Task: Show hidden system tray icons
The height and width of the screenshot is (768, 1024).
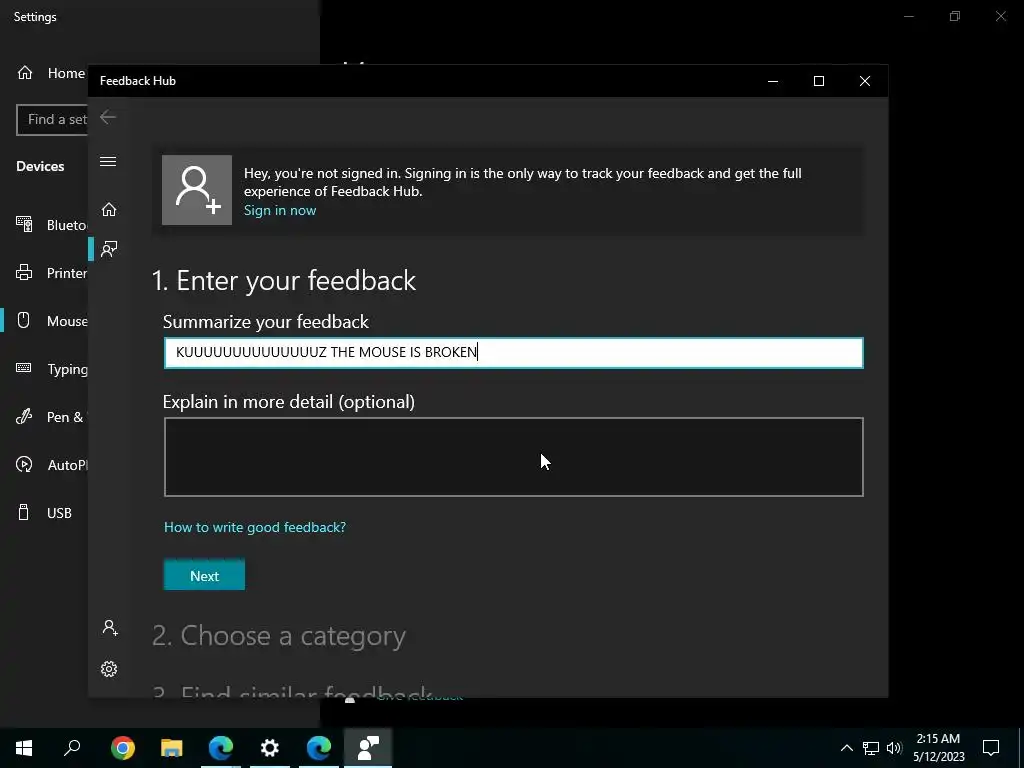Action: (x=846, y=748)
